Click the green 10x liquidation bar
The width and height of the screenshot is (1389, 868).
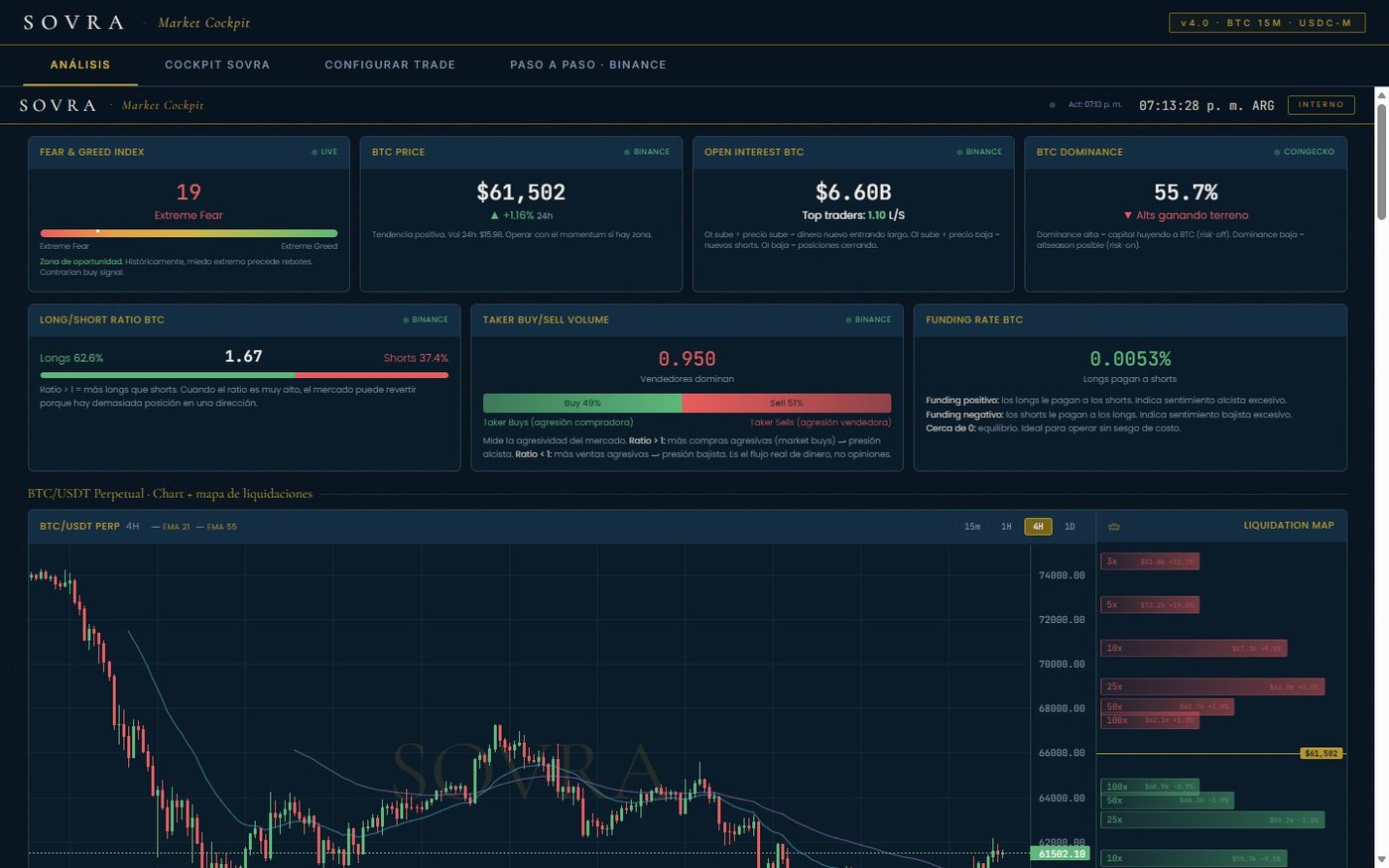coord(1194,858)
